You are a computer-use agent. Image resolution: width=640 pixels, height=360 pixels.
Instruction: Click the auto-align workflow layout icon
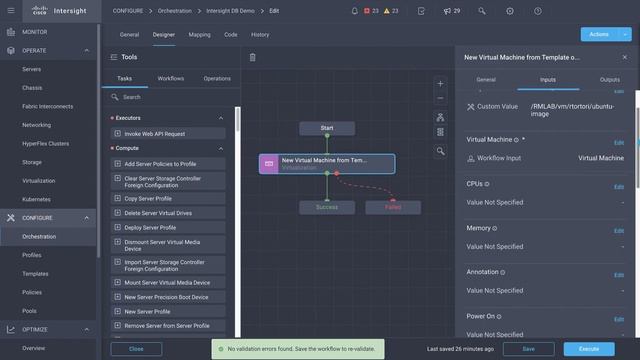(x=440, y=118)
